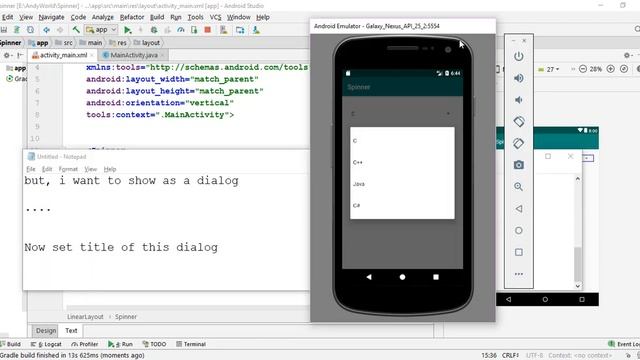The width and height of the screenshot is (640, 360).
Task: Tap the phone's Back navigation button
Action: (369, 277)
